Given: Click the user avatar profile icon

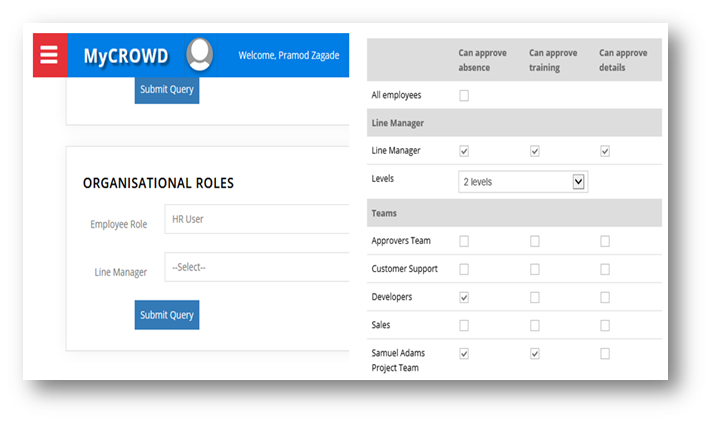Looking at the screenshot, I should (x=200, y=55).
